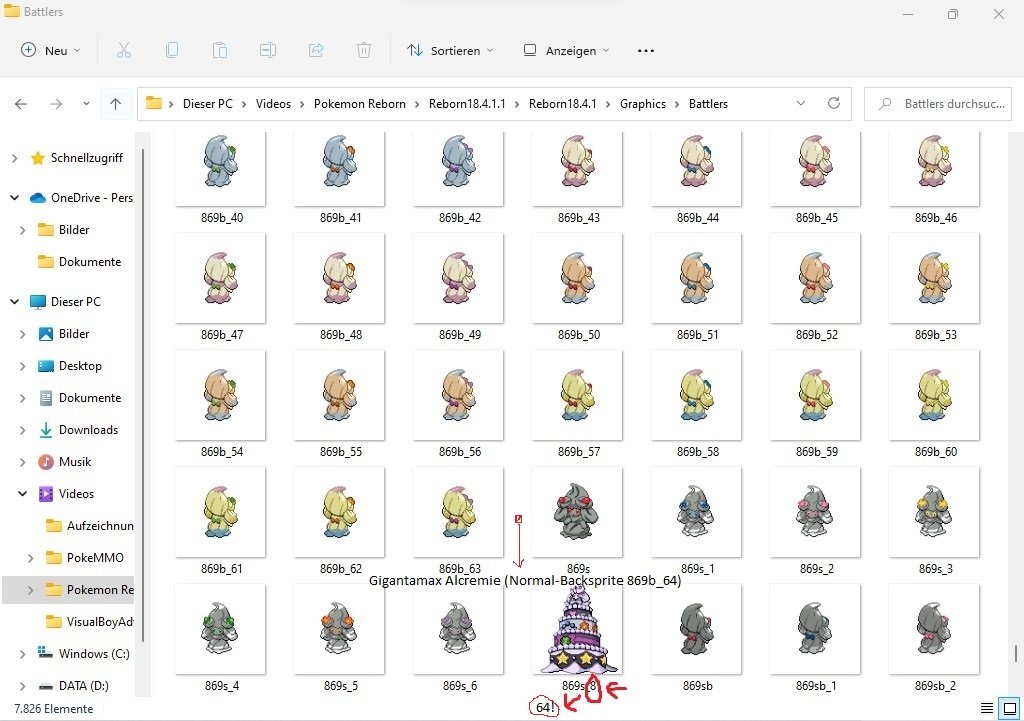Select the 869sb_2 sprite thumbnail
Viewport: 1024px width, 721px height.
click(x=935, y=629)
